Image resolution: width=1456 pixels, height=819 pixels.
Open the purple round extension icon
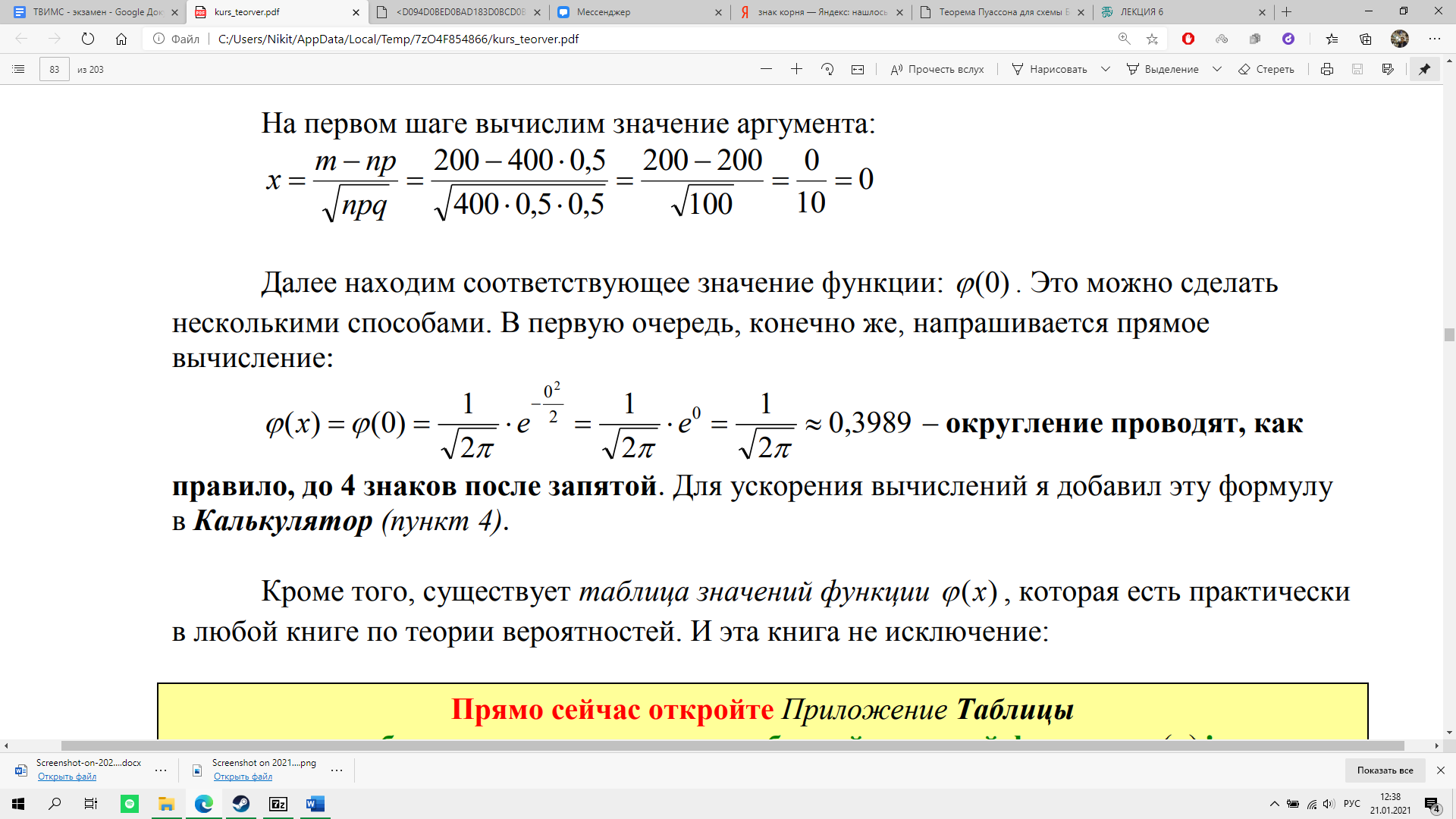click(x=1288, y=39)
